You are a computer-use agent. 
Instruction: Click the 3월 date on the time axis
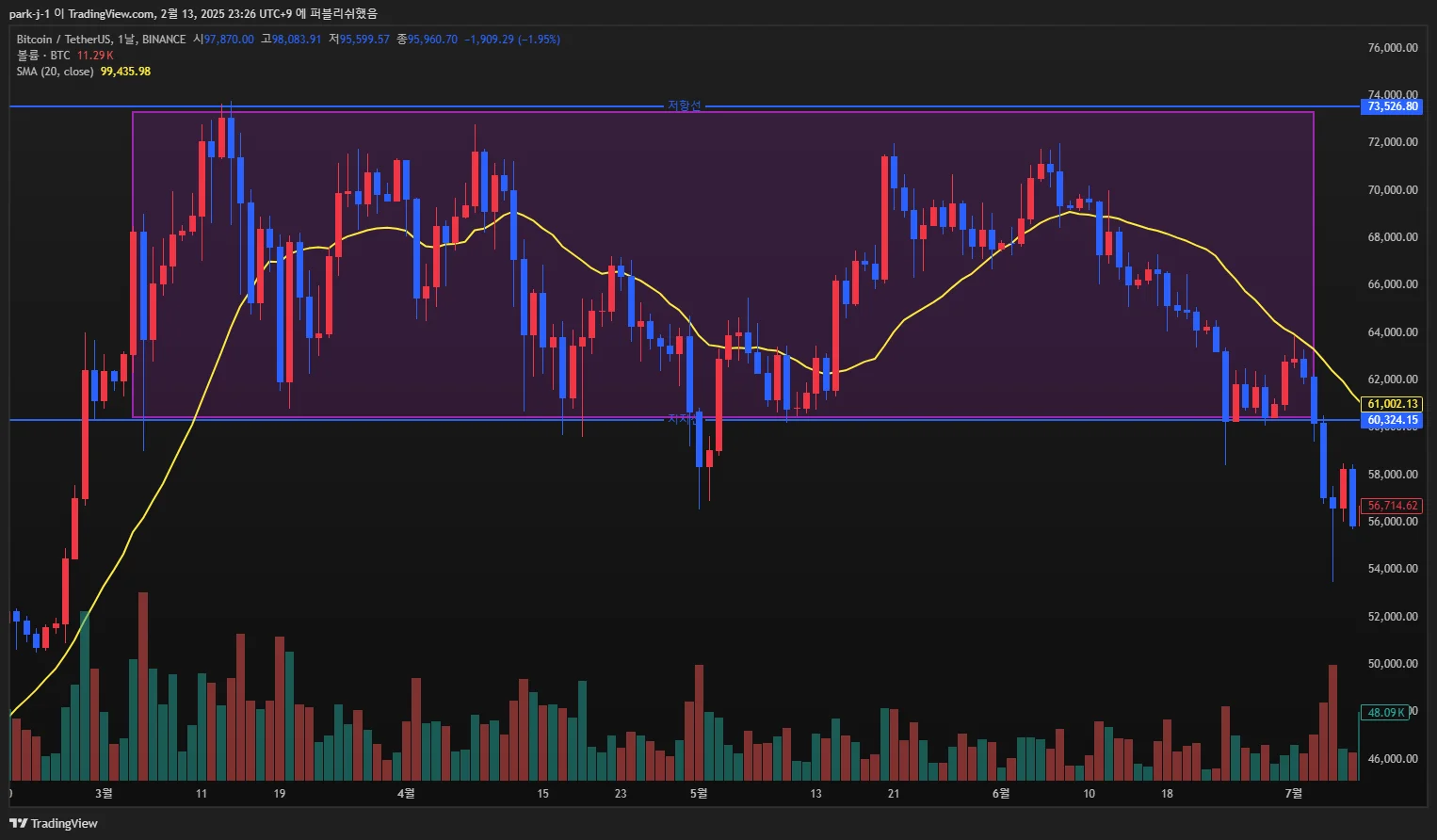(x=104, y=794)
